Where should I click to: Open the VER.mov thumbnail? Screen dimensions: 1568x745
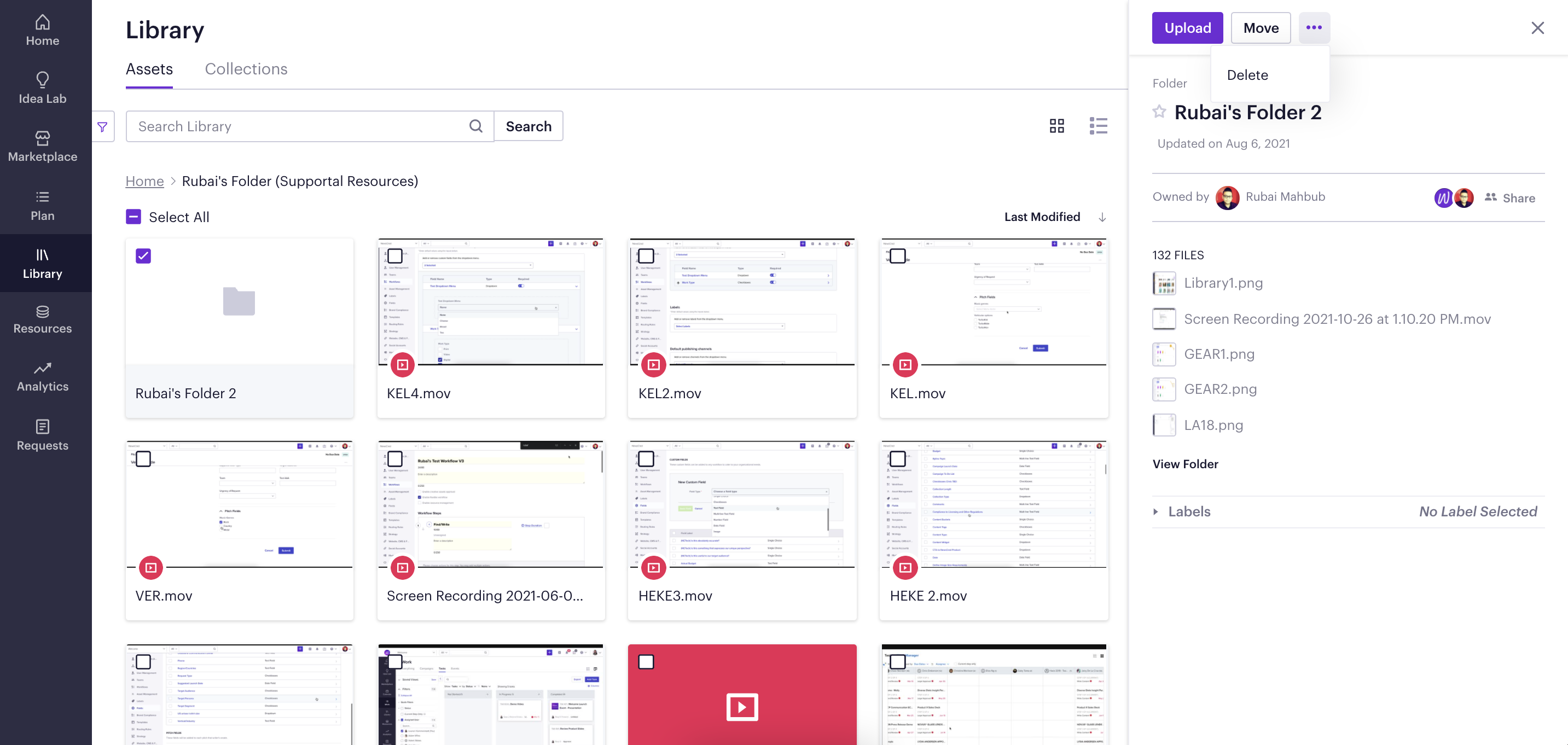(239, 504)
